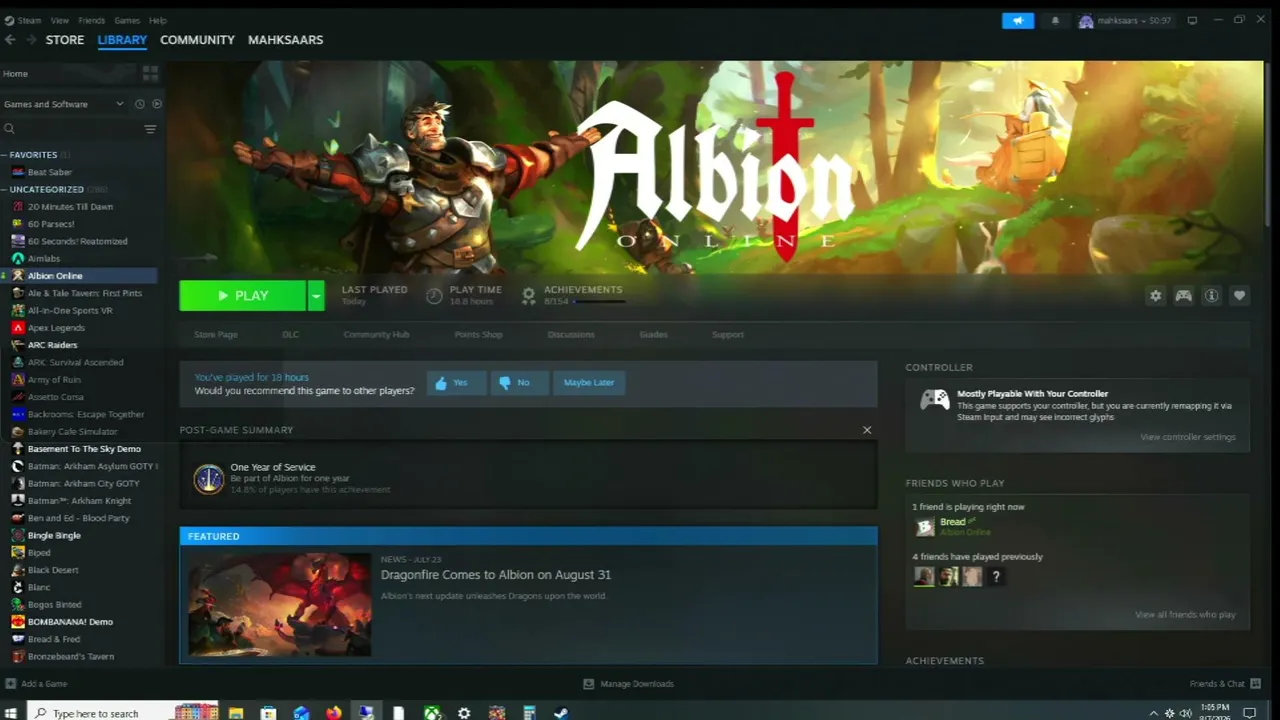This screenshot has width=1280, height=720.
Task: Click the Aimlabs icon in library list
Action: point(18,259)
